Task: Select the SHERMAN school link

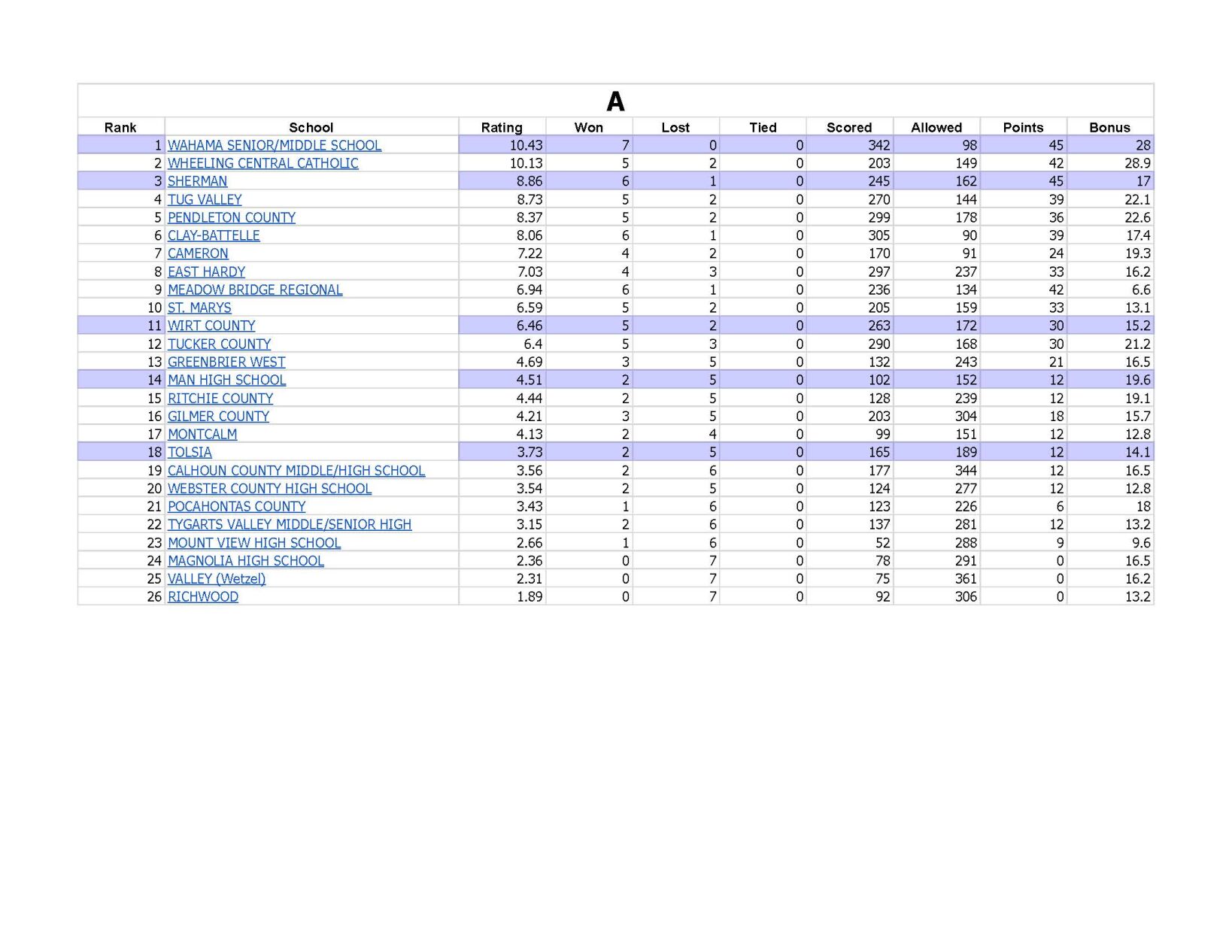Action: click(198, 181)
